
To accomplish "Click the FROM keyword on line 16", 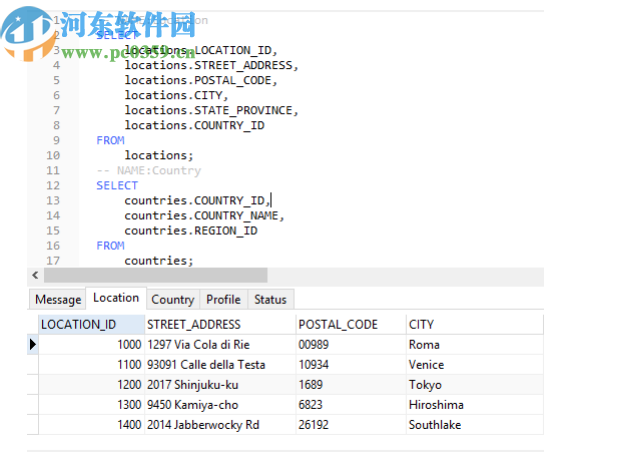I will (110, 246).
